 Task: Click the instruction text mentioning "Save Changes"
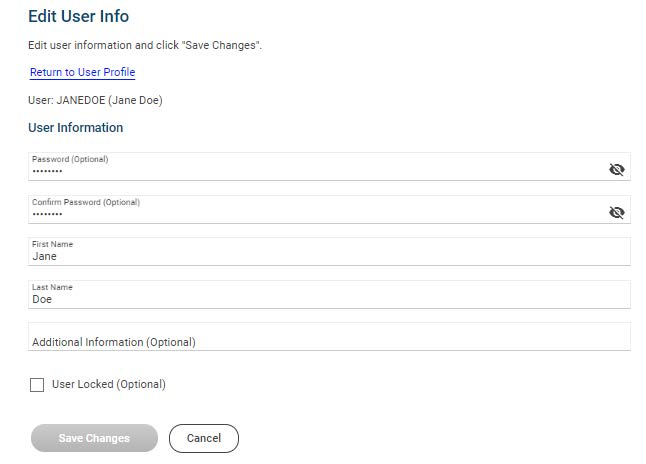pyautogui.click(x=145, y=46)
